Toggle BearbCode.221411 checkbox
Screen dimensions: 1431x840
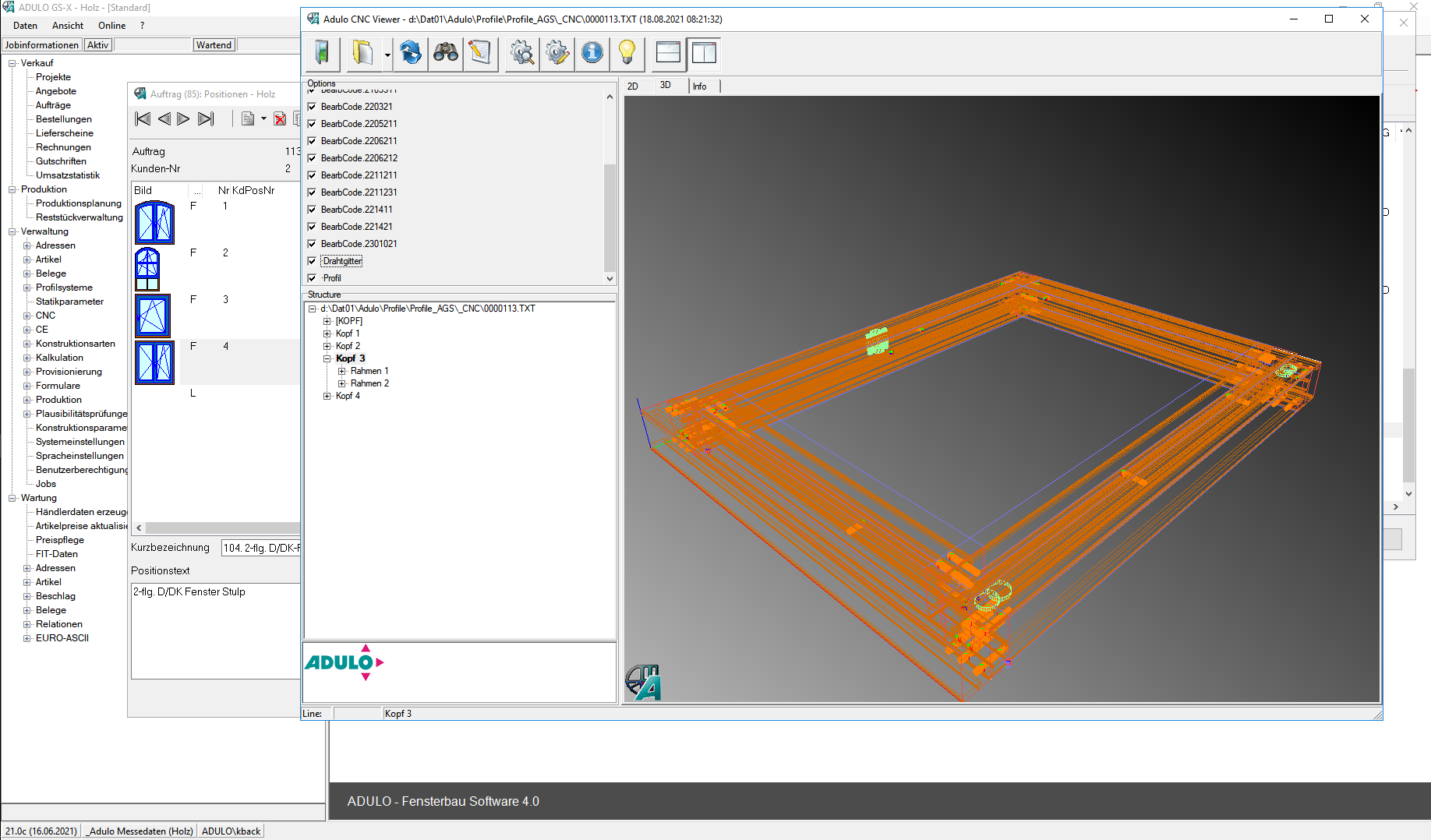point(312,210)
